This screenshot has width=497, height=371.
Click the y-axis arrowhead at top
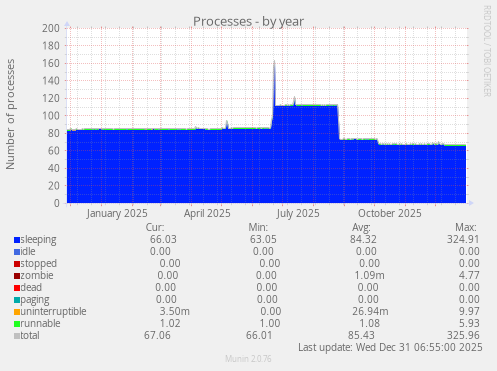(67, 24)
